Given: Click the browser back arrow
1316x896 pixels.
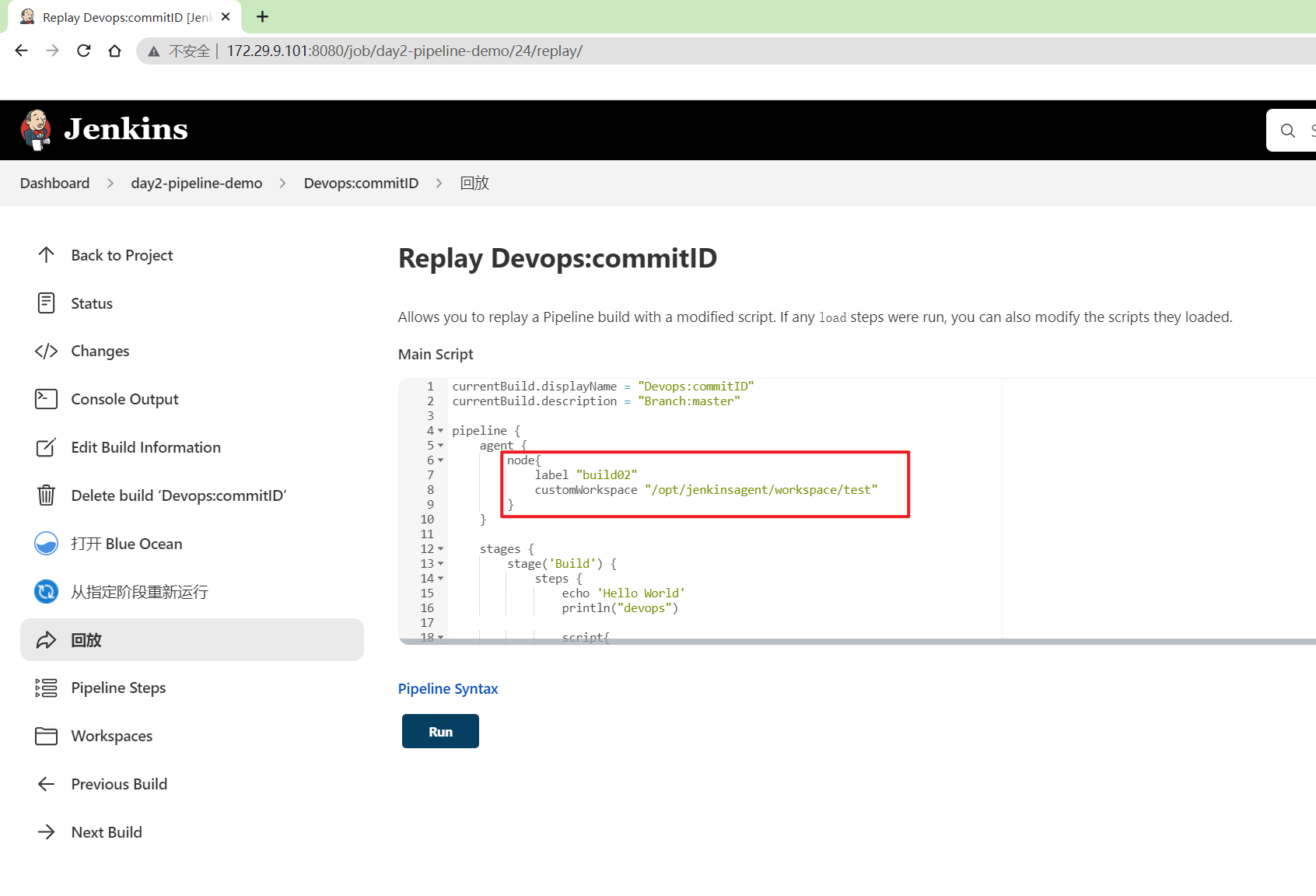Looking at the screenshot, I should point(21,51).
